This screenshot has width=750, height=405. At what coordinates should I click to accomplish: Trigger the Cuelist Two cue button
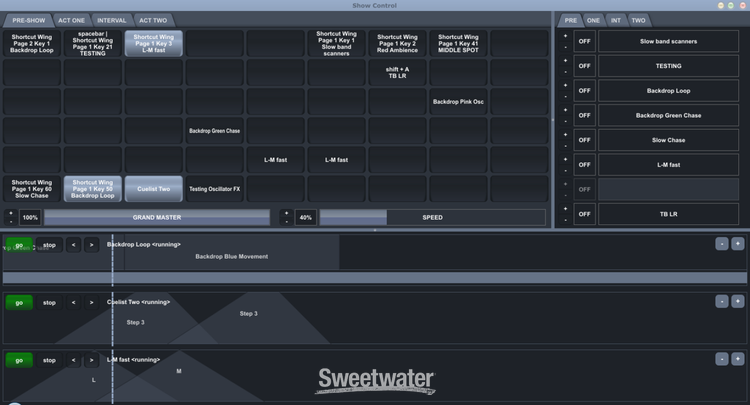(153, 188)
